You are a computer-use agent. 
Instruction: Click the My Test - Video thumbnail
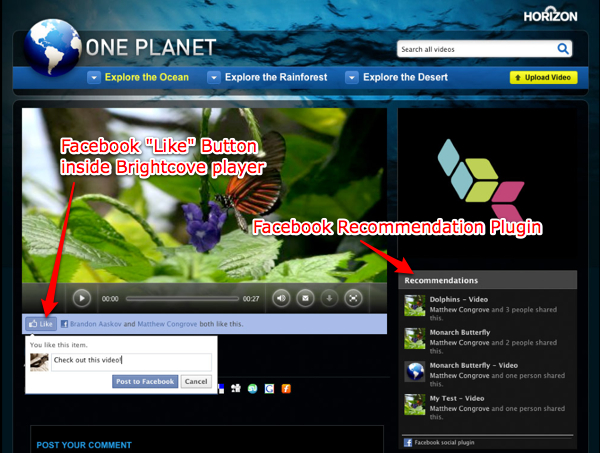(415, 404)
